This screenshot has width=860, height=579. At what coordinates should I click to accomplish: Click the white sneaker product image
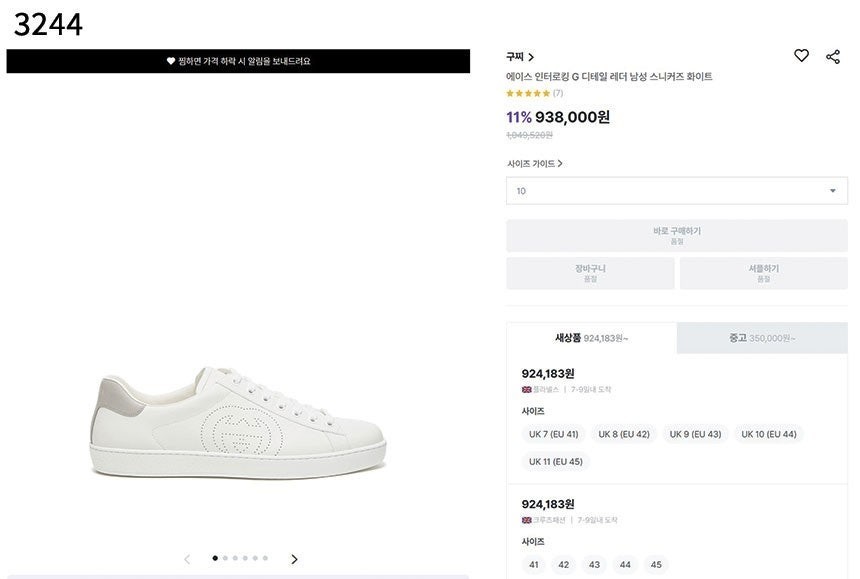pyautogui.click(x=238, y=420)
